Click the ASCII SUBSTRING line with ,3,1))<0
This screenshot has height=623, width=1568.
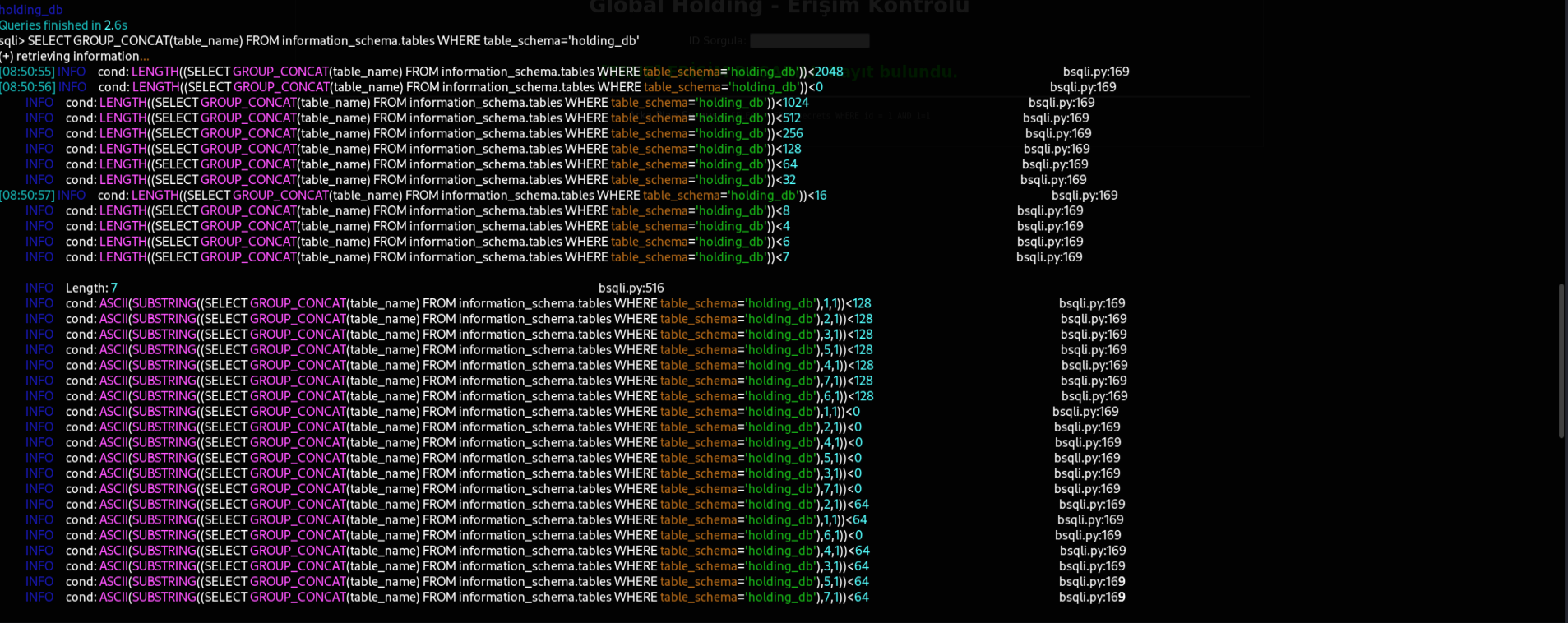[464, 473]
